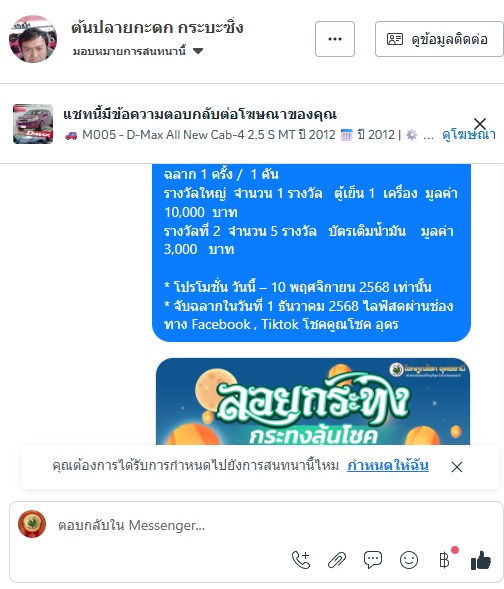The image size is (504, 589).
Task: Open the มอบหมายการสนทนานี้ assignment label
Action: [x=129, y=51]
